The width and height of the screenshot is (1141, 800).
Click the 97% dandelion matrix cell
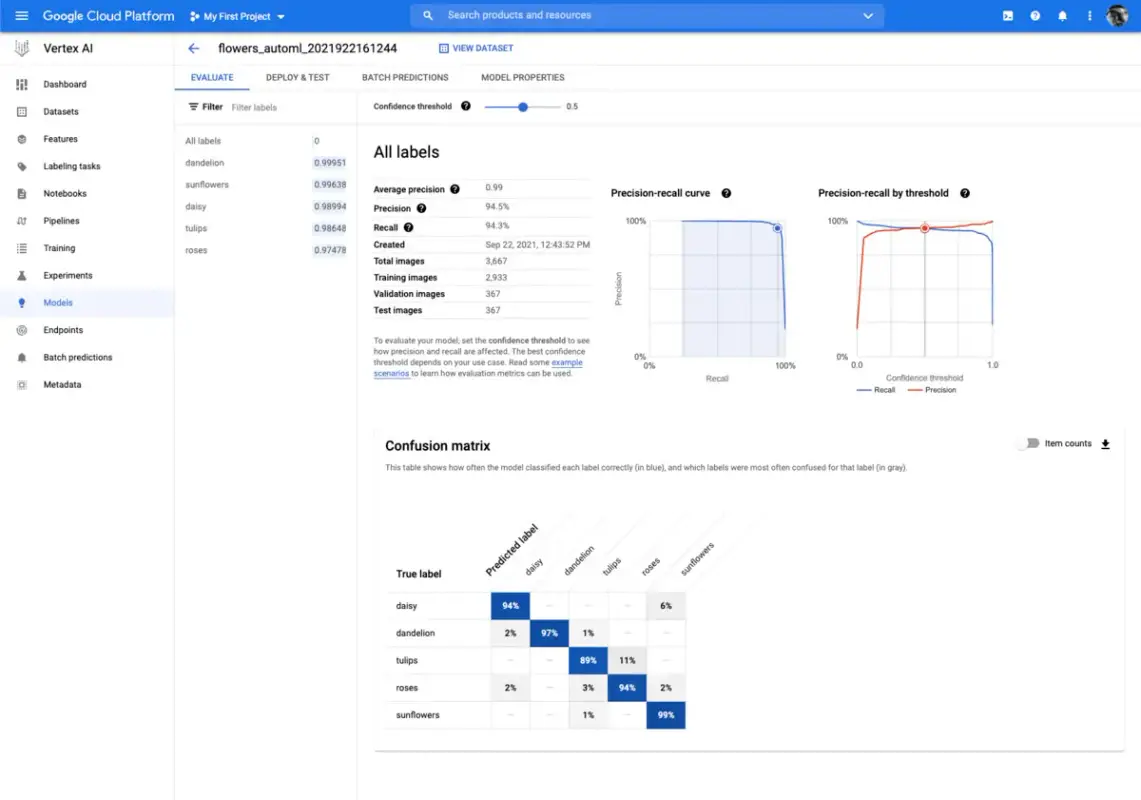549,633
